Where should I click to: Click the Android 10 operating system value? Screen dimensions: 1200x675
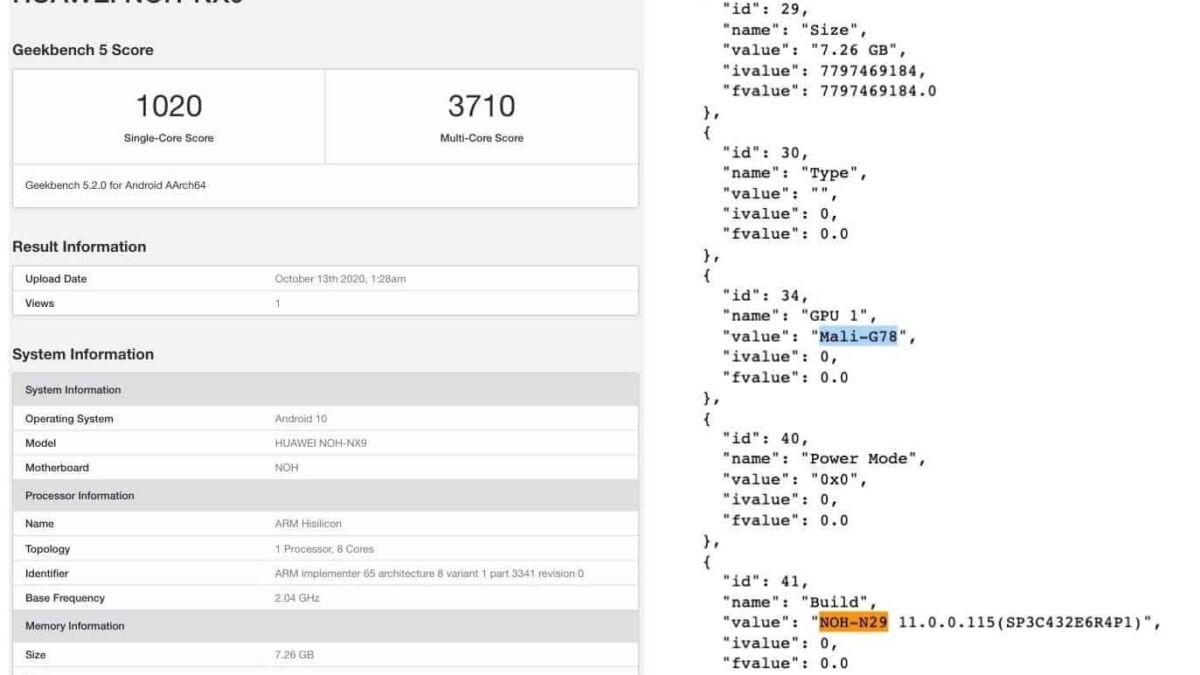point(300,419)
